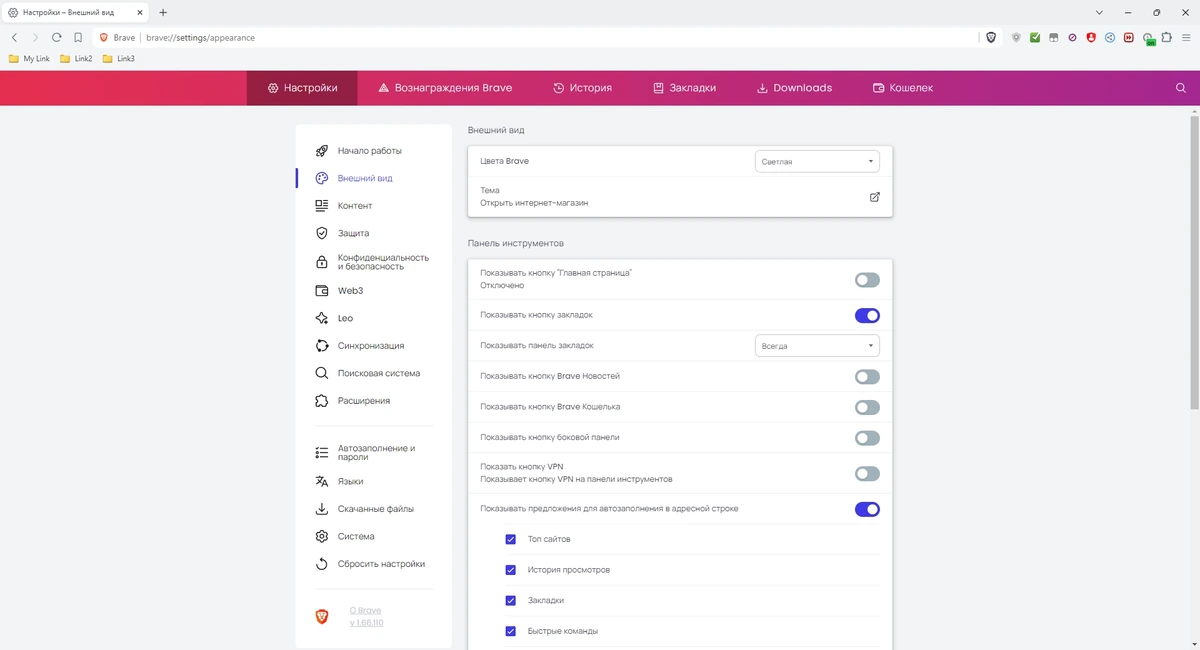This screenshot has height=650, width=1200.
Task: Uncheck the Закладки autocomplete checkbox
Action: pos(511,601)
